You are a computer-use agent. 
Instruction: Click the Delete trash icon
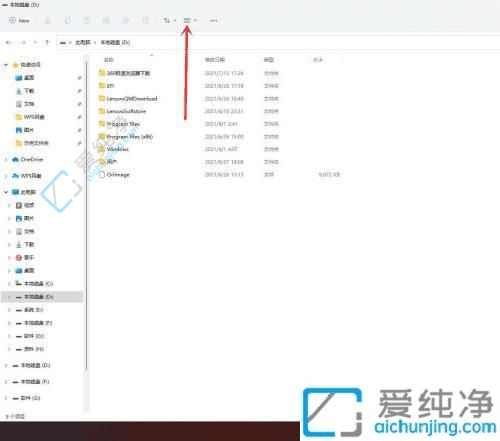click(x=146, y=21)
